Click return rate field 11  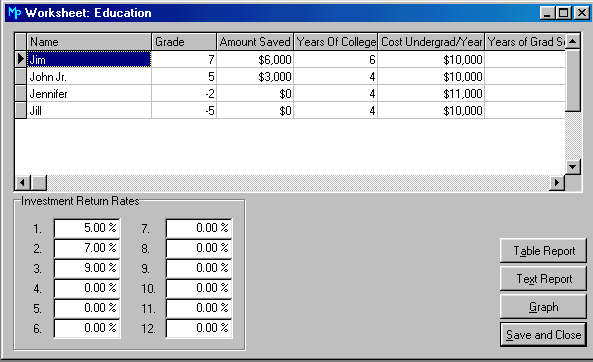[x=199, y=308]
